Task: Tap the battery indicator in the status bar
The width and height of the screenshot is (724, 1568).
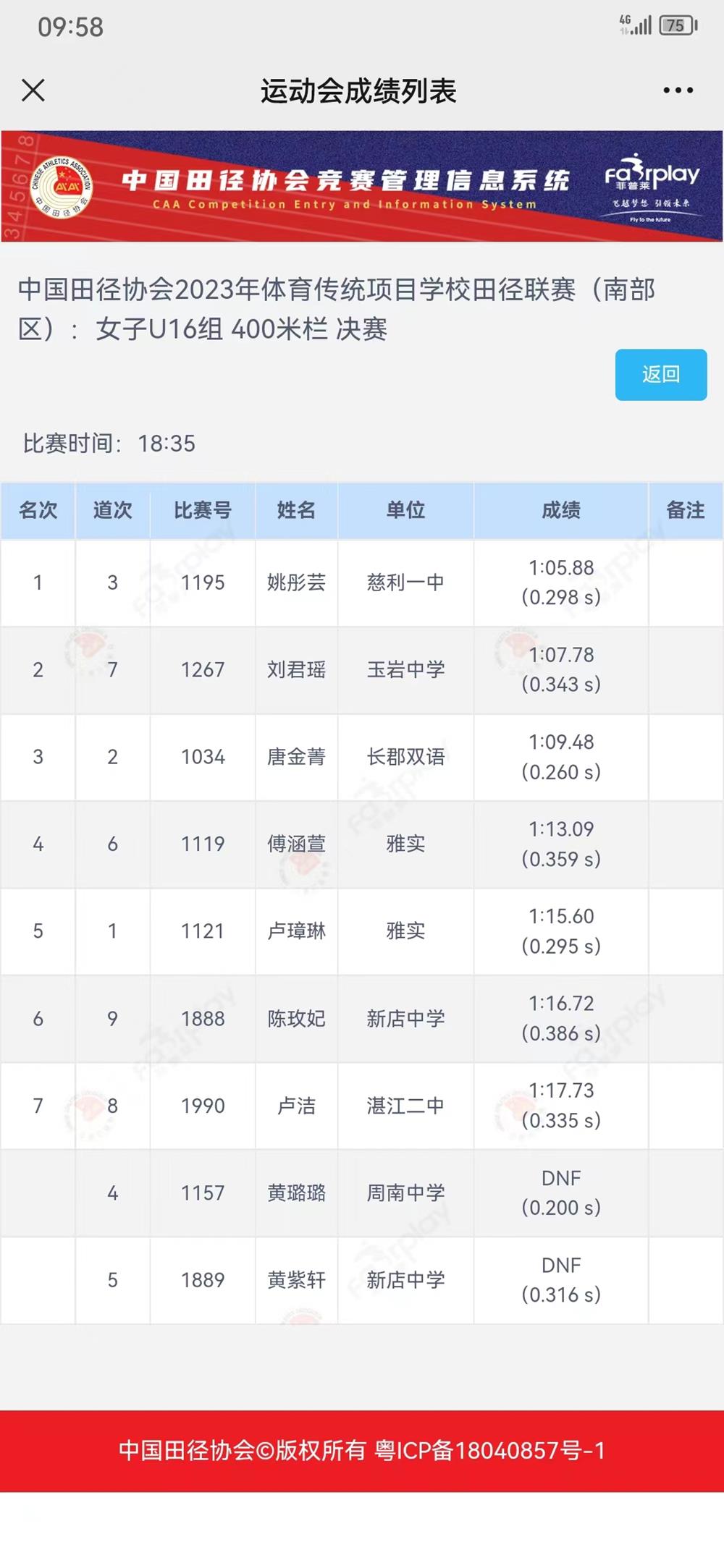Action: click(x=678, y=26)
